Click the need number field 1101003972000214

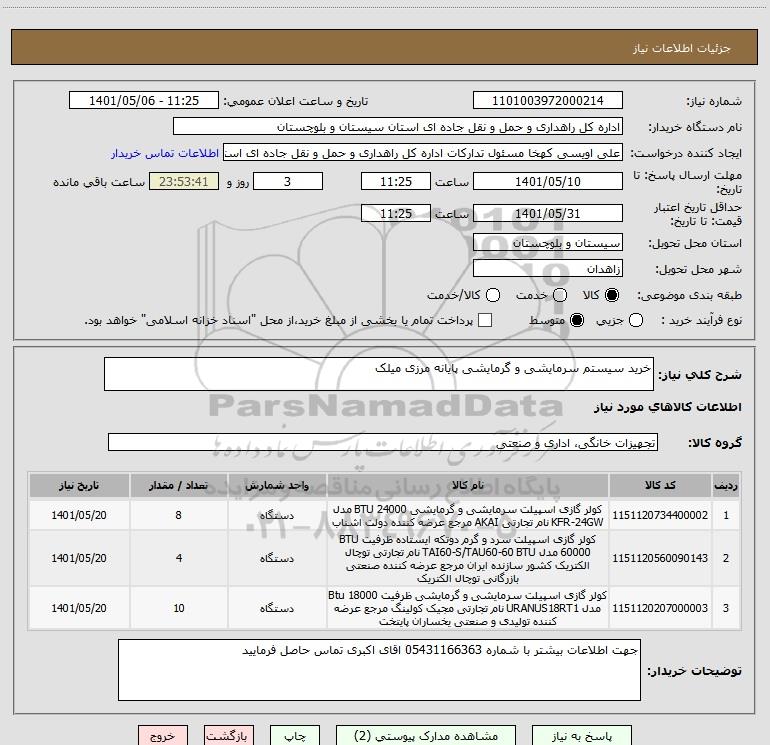click(548, 101)
